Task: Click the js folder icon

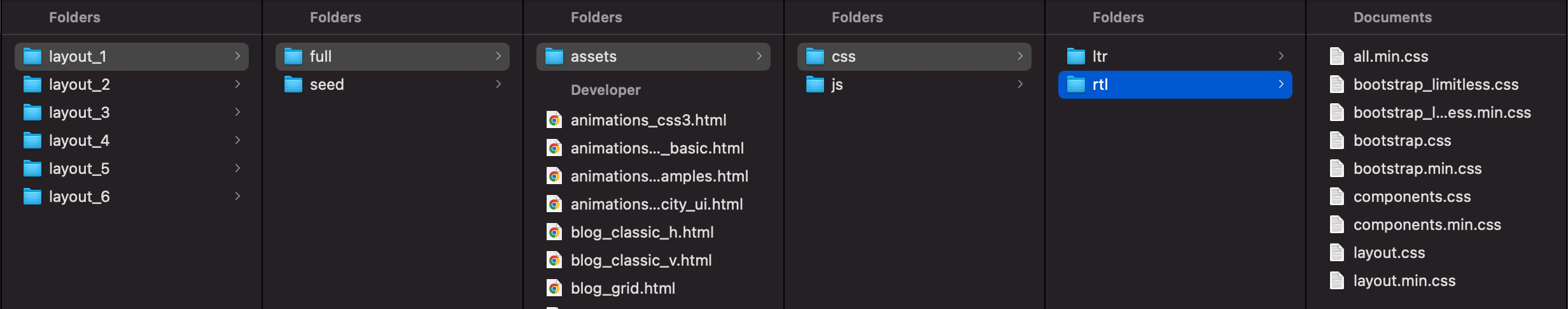Action: 815,85
